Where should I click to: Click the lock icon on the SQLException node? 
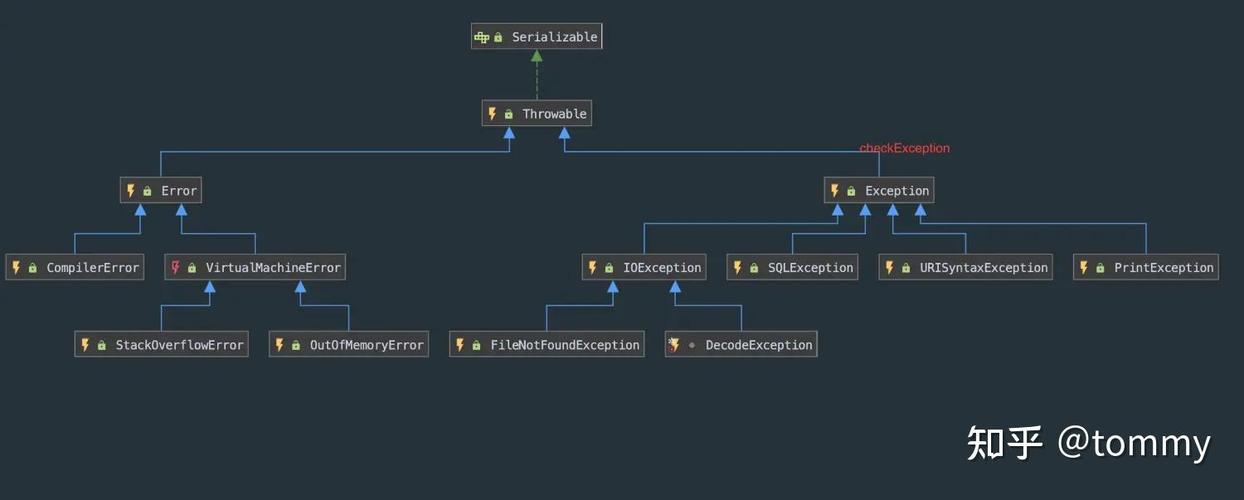pos(754,268)
